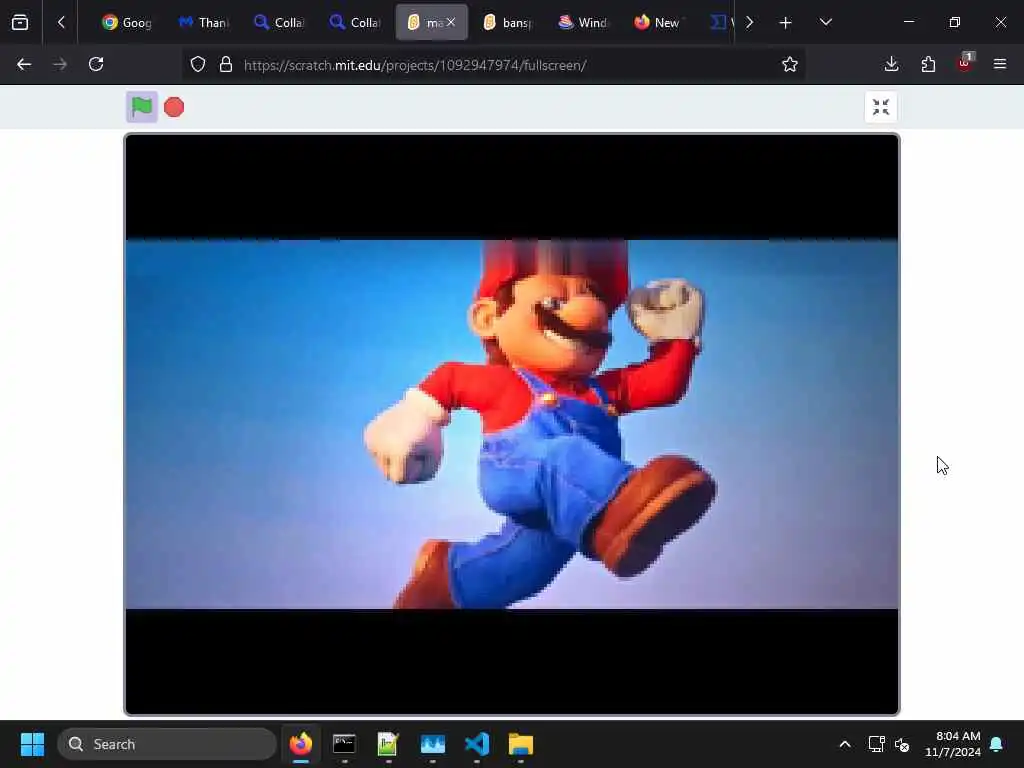Open clock showing 8:04 AM 11/7/2024

tap(952, 744)
